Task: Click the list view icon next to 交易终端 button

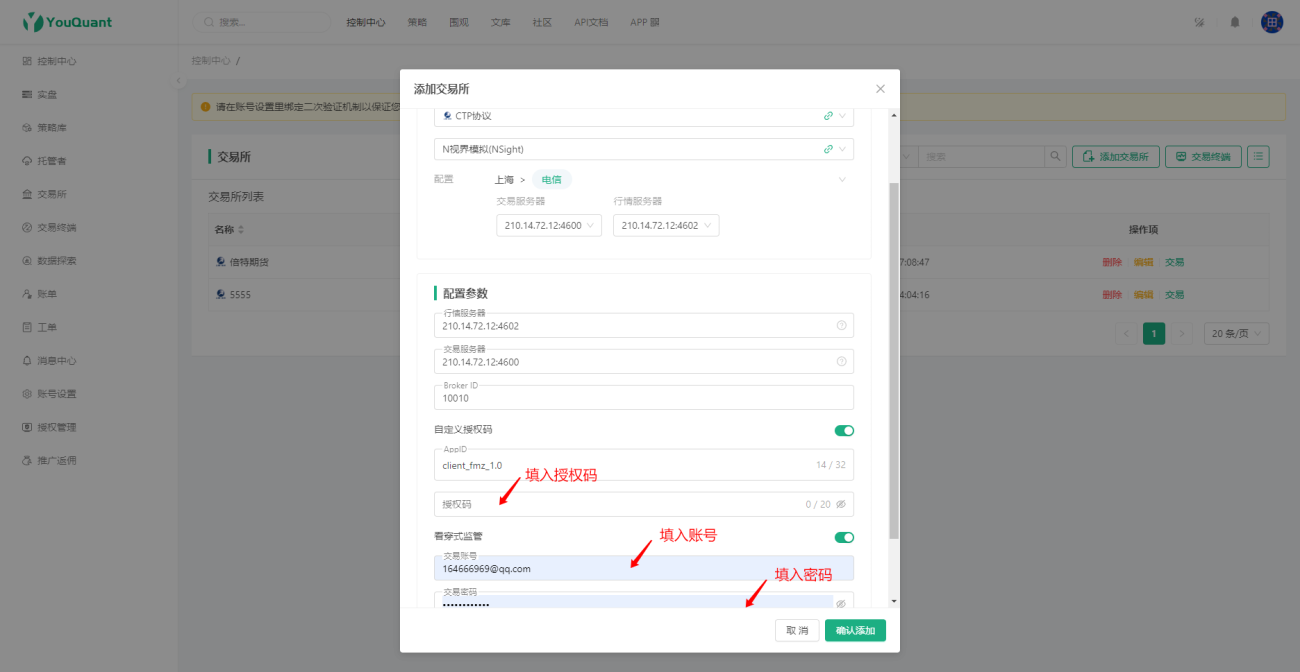Action: (1258, 156)
